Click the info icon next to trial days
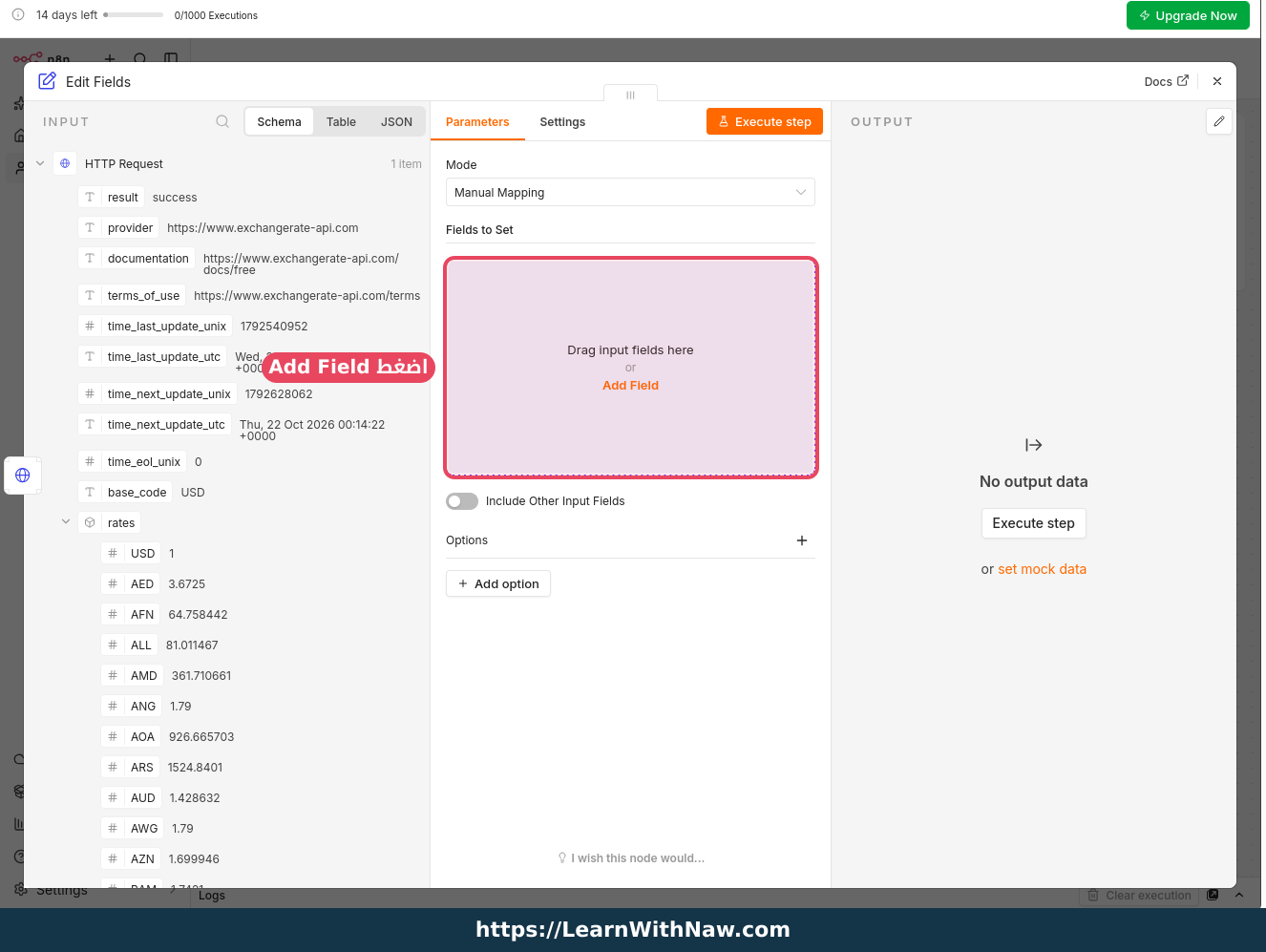This screenshot has width=1266, height=952. pyautogui.click(x=18, y=14)
